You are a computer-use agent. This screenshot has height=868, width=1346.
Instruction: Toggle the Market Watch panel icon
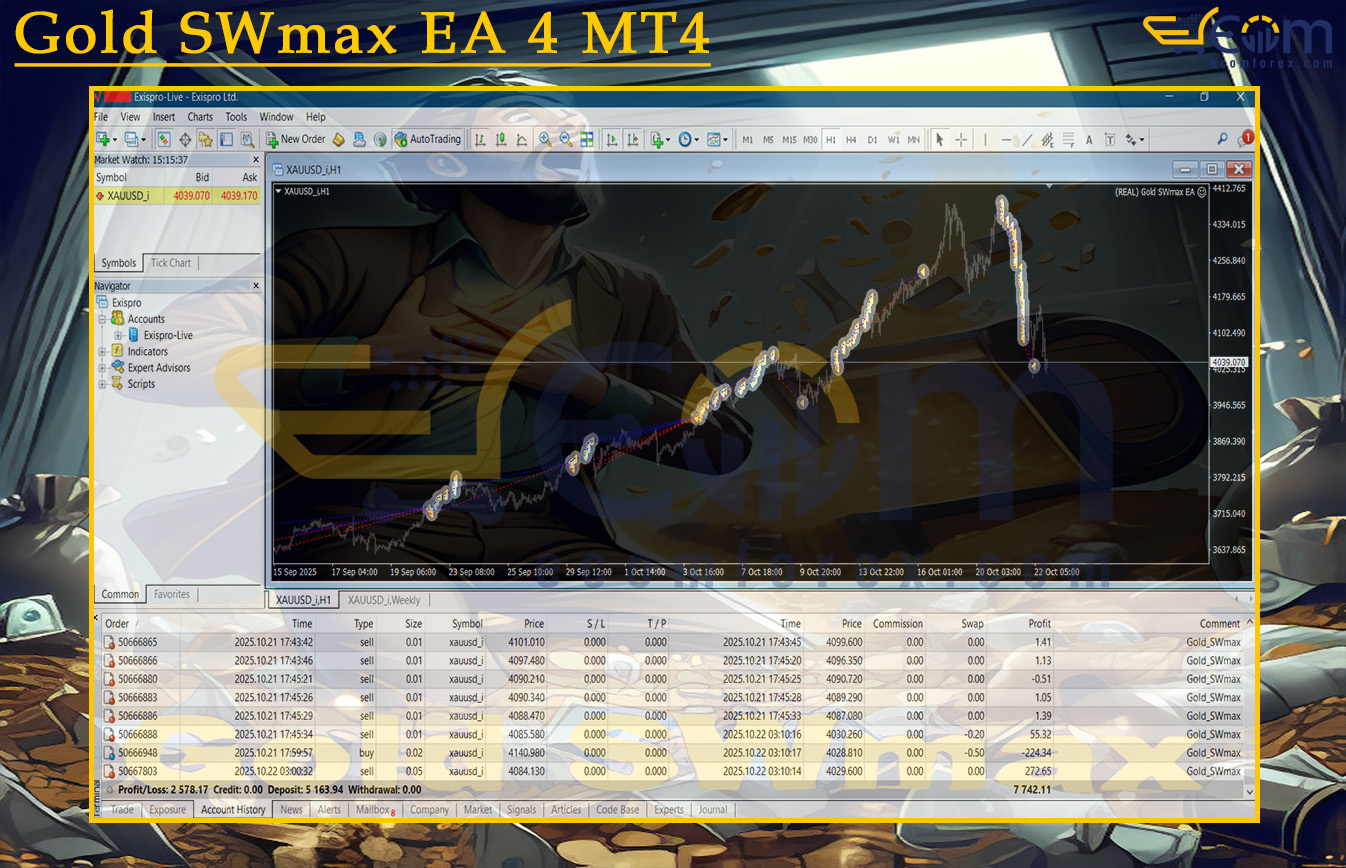[164, 140]
